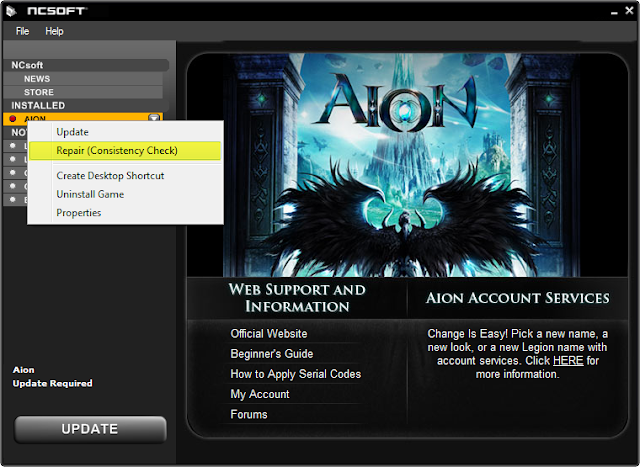
Task: Select Create Desktop Shortcut
Action: point(125,176)
